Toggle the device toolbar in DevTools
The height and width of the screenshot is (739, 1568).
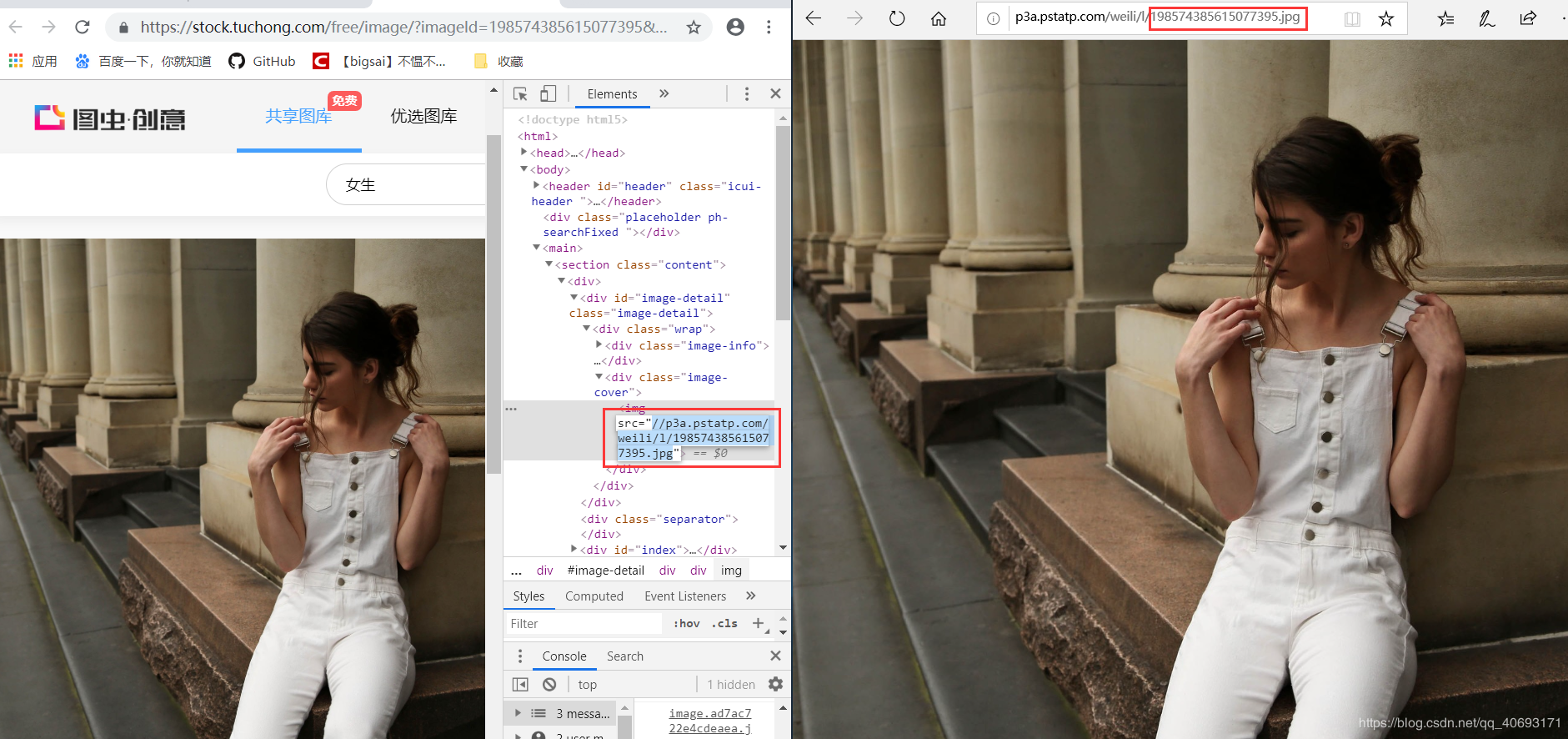(x=548, y=94)
